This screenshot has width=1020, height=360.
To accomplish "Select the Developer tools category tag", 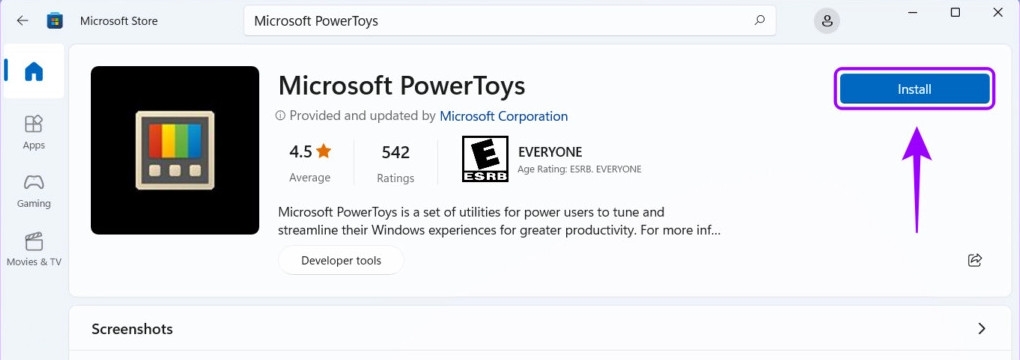I will click(341, 260).
